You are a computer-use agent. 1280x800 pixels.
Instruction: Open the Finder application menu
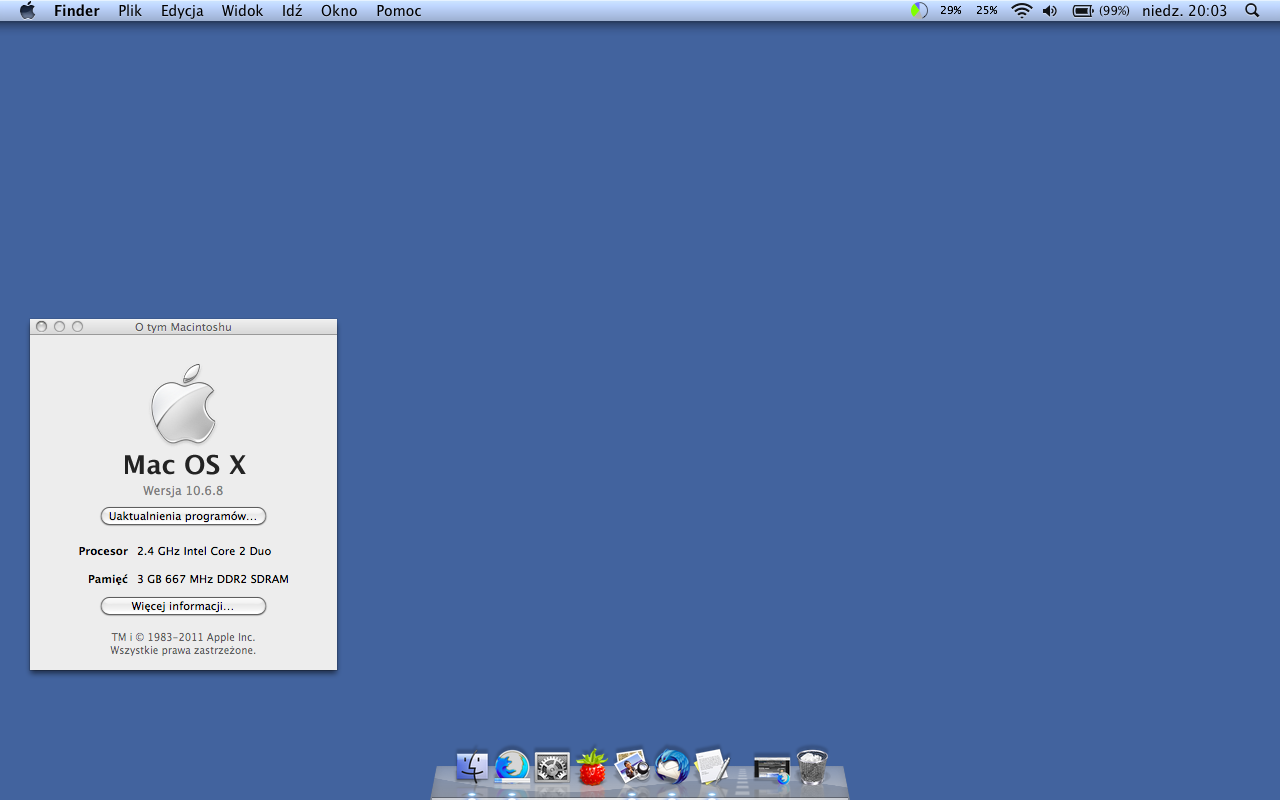77,11
